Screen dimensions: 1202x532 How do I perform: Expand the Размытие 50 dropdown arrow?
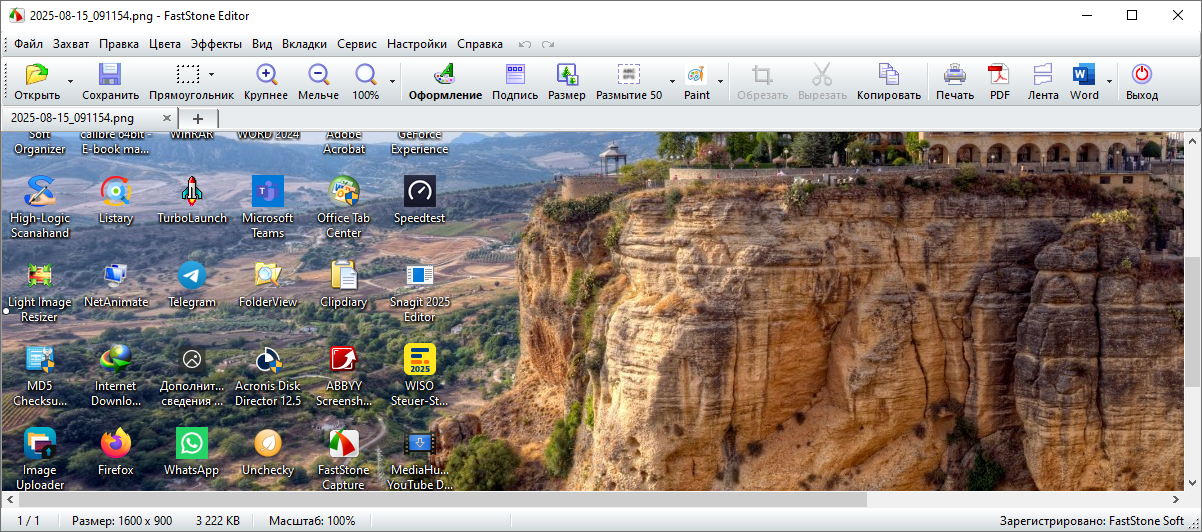point(672,82)
